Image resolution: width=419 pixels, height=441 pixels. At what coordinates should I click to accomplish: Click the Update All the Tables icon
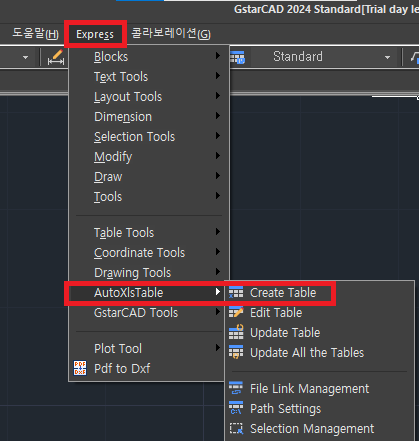click(236, 352)
